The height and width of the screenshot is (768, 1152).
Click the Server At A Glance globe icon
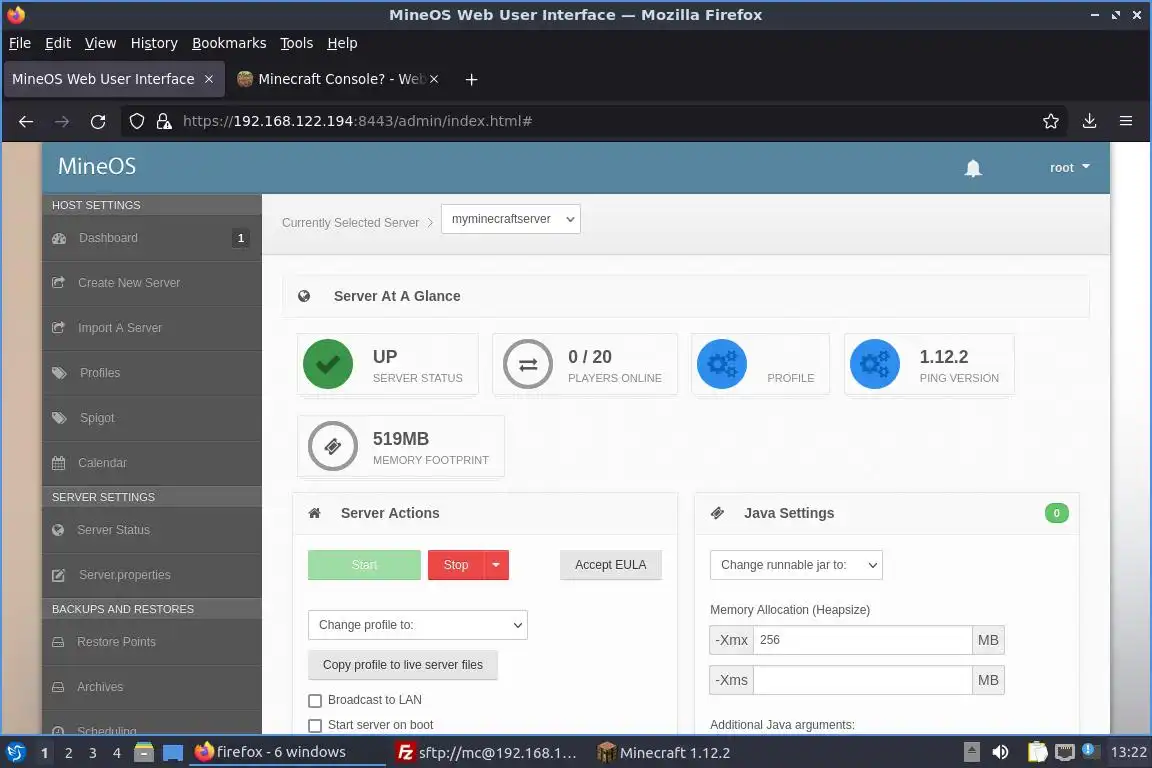tap(304, 296)
